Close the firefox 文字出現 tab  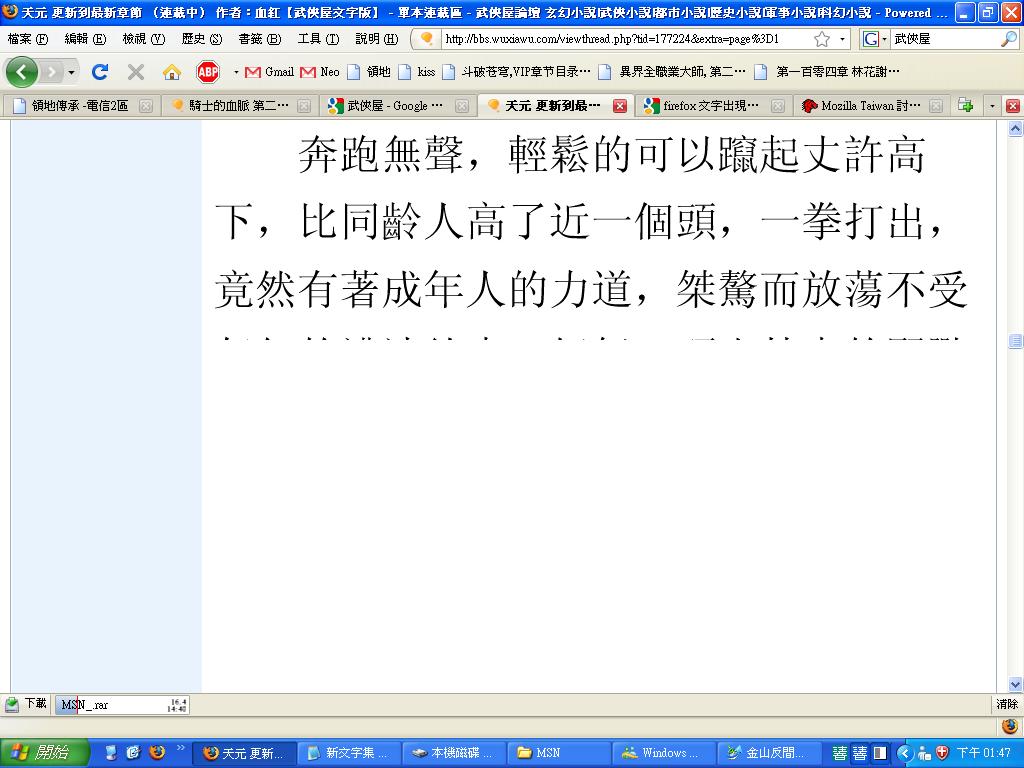[778, 106]
